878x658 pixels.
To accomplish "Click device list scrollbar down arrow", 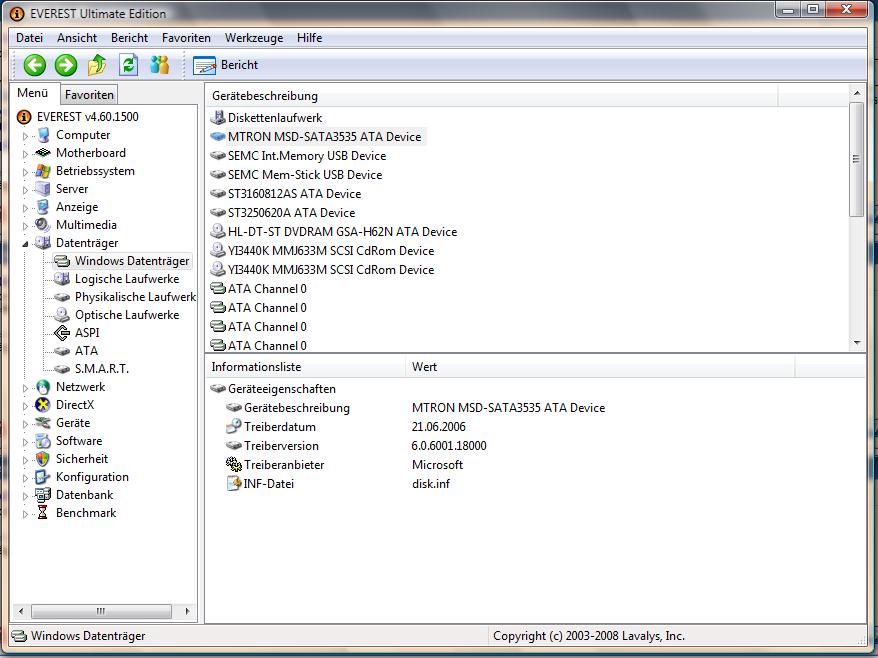I will point(857,342).
